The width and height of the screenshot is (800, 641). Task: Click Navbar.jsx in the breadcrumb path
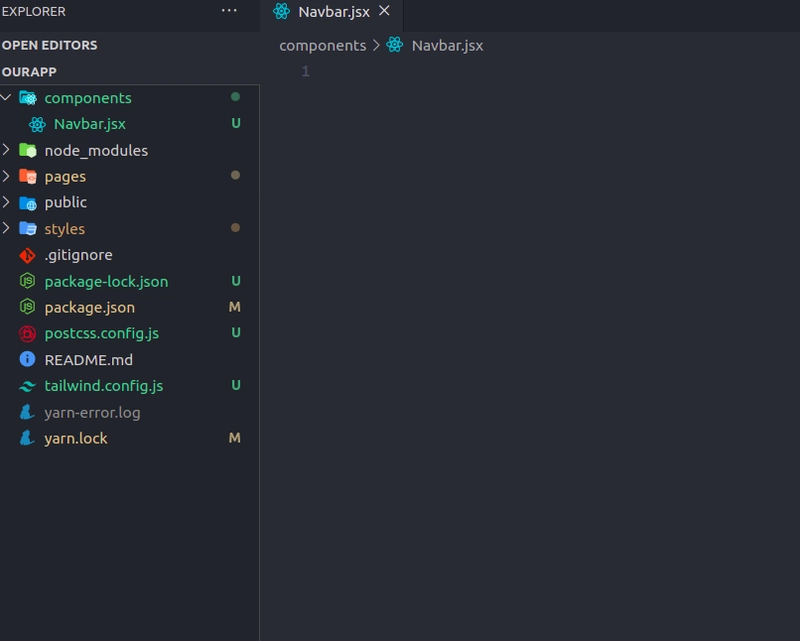447,45
